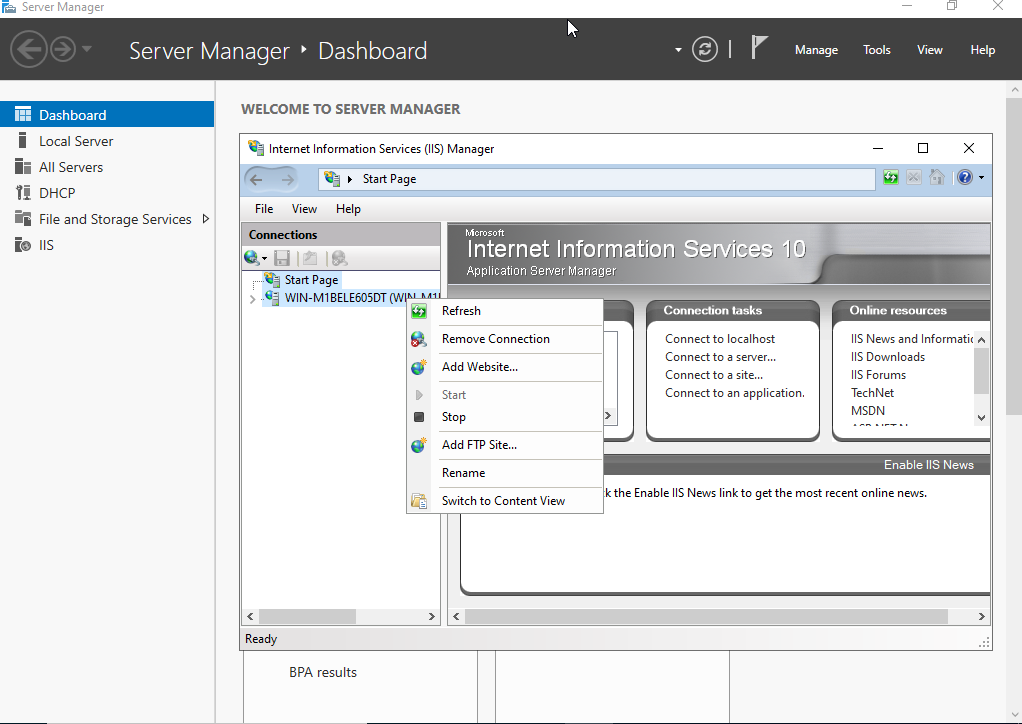This screenshot has width=1022, height=724.
Task: Click Connect to a site link
Action: [x=714, y=375]
